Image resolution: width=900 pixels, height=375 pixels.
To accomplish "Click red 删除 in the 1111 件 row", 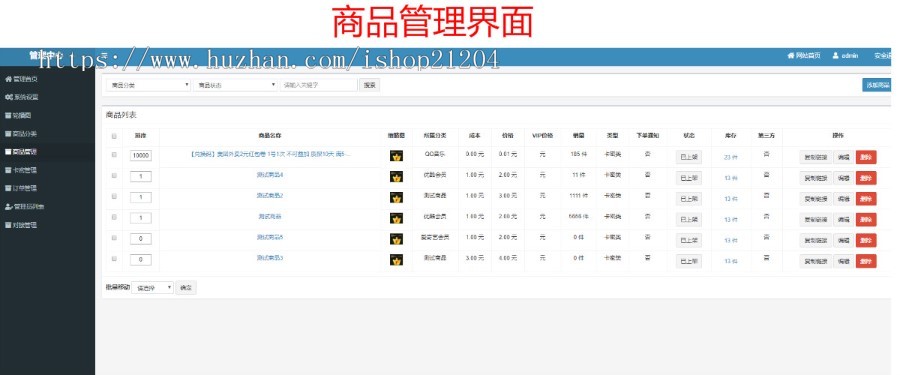I will click(x=866, y=199).
